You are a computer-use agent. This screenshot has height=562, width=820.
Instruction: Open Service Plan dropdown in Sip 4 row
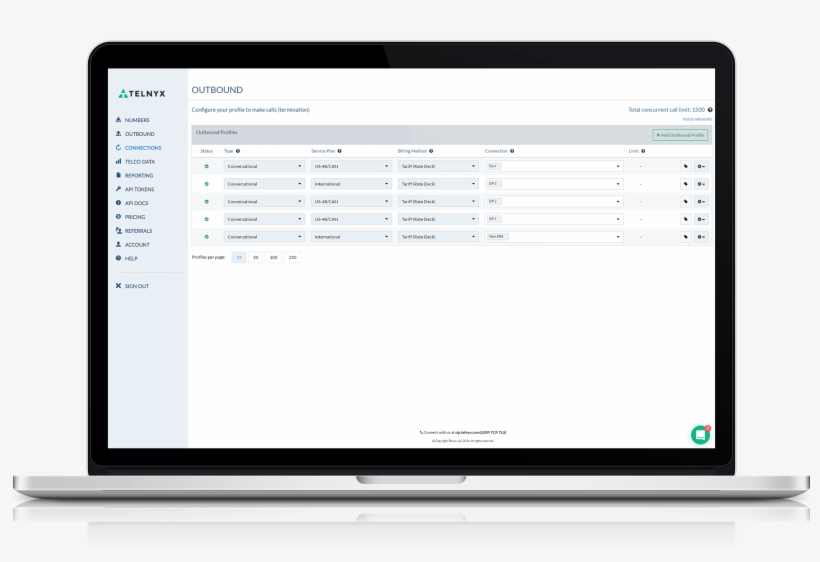click(x=351, y=166)
